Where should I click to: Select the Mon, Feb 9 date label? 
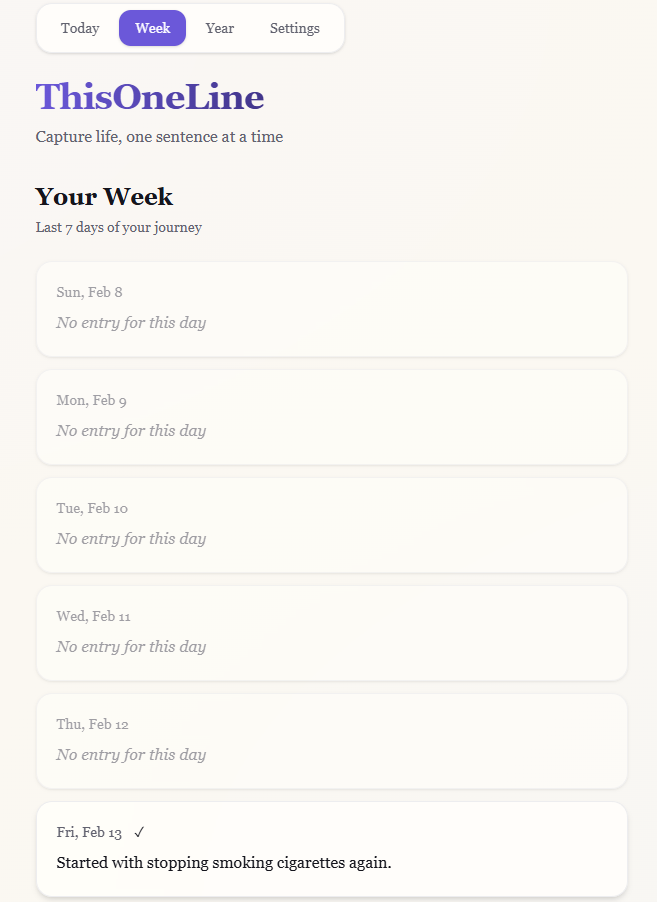[x=91, y=400]
